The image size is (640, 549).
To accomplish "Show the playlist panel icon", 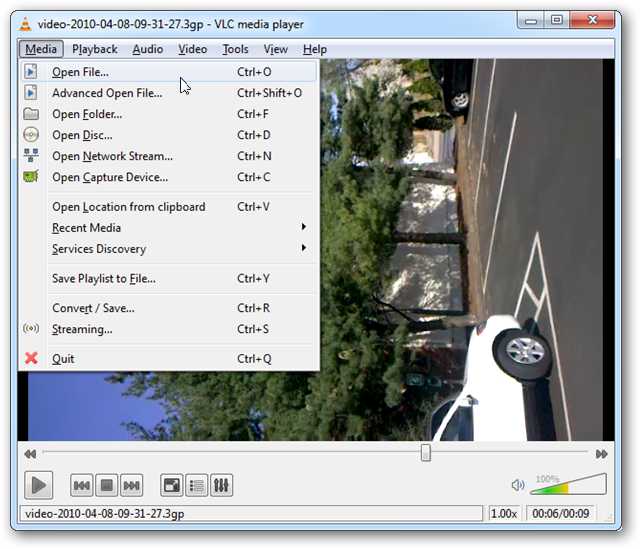I will 197,485.
